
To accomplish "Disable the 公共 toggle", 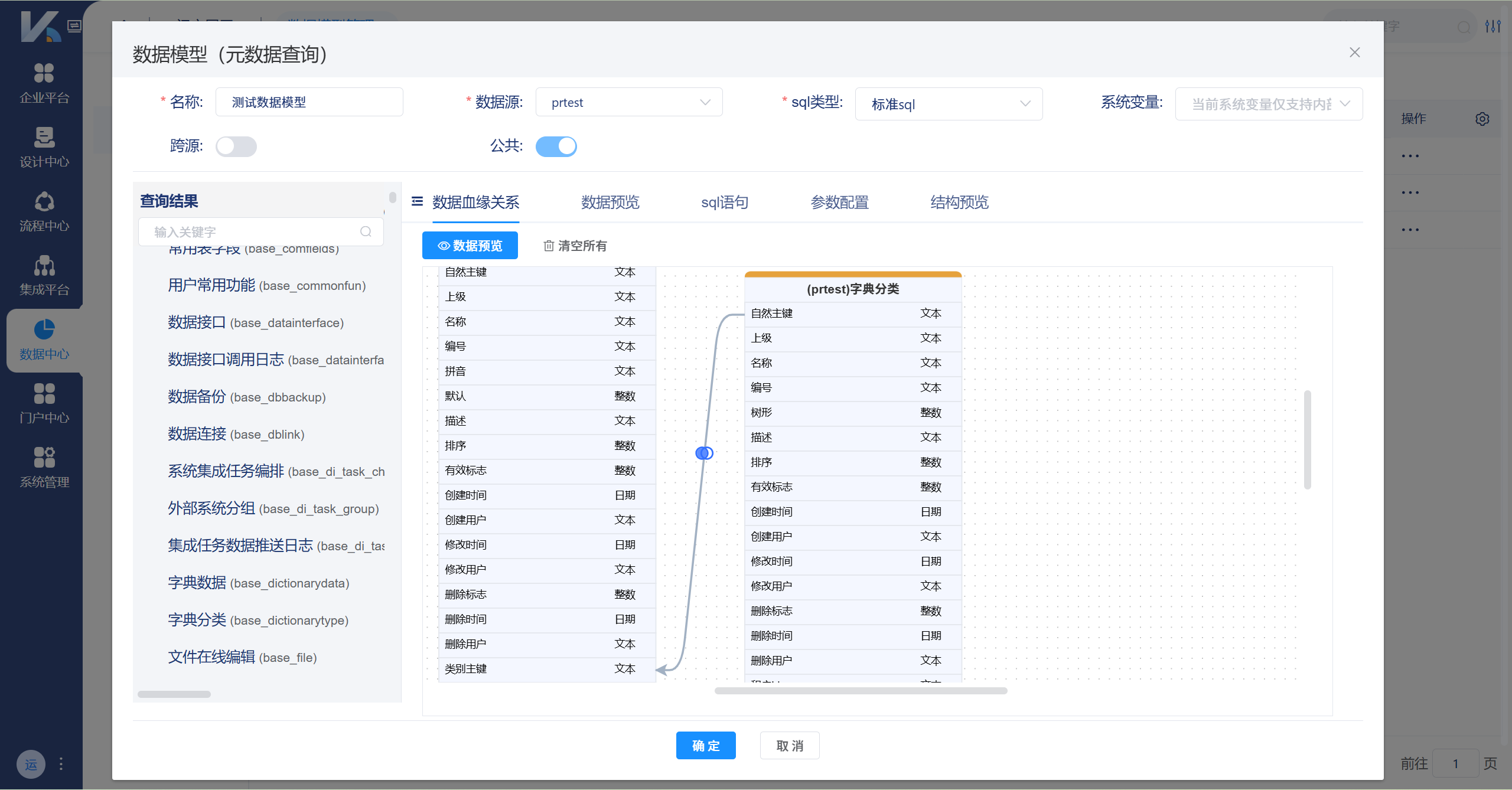I will click(556, 146).
